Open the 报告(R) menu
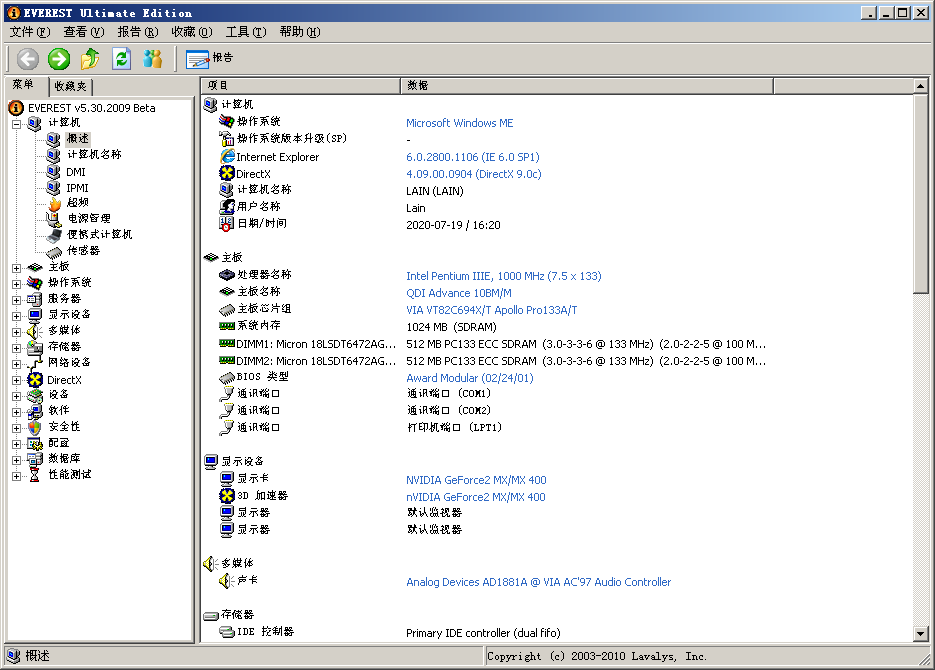Viewport: 935px width, 670px height. point(138,32)
